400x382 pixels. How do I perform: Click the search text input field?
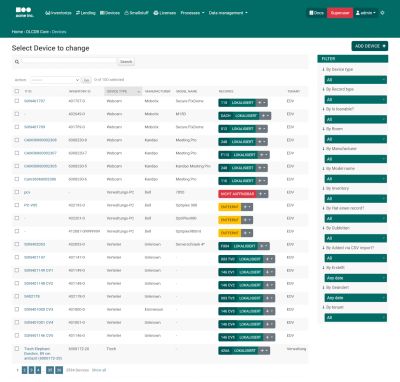69,62
